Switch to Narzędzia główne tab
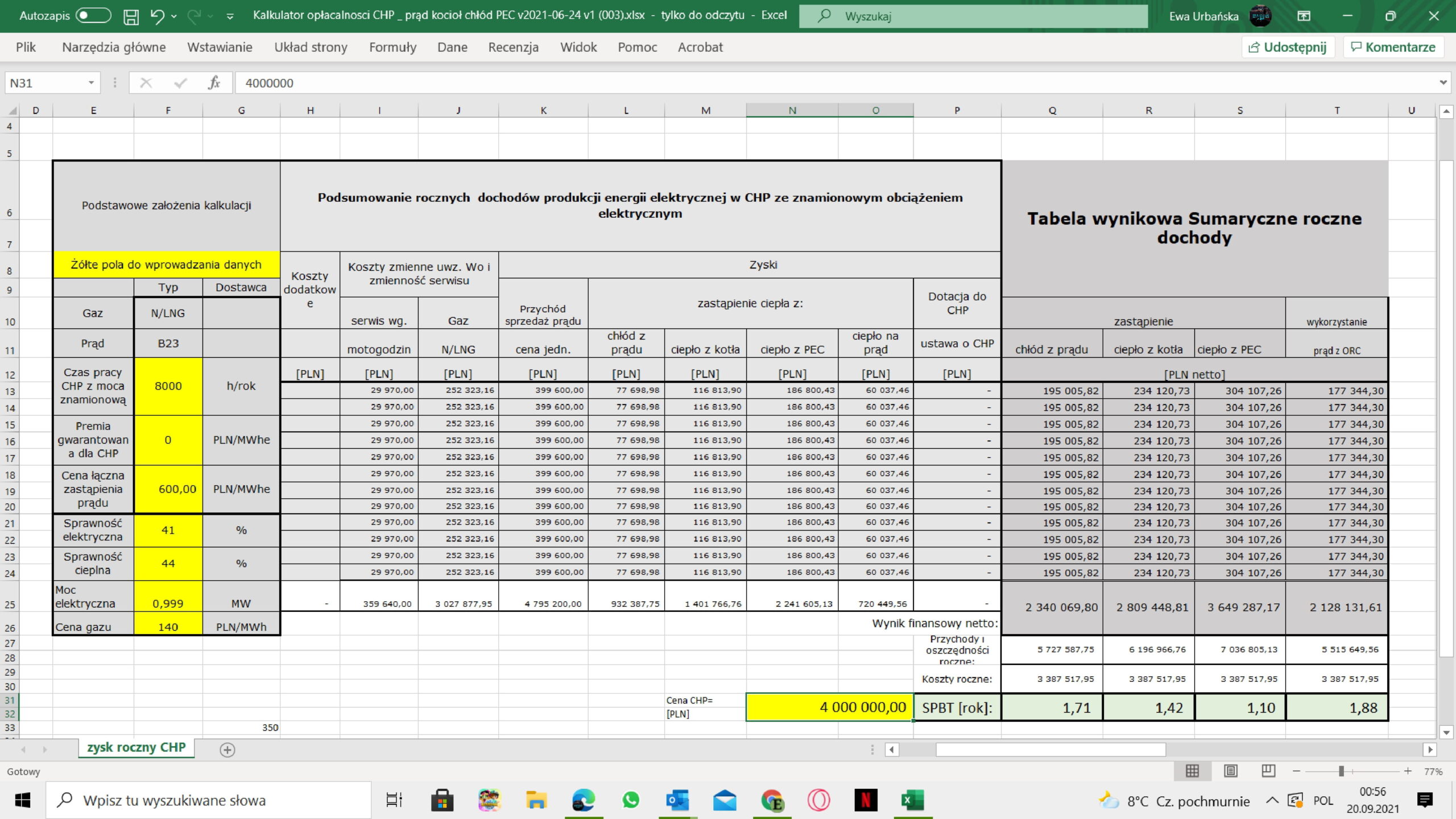 (x=114, y=47)
